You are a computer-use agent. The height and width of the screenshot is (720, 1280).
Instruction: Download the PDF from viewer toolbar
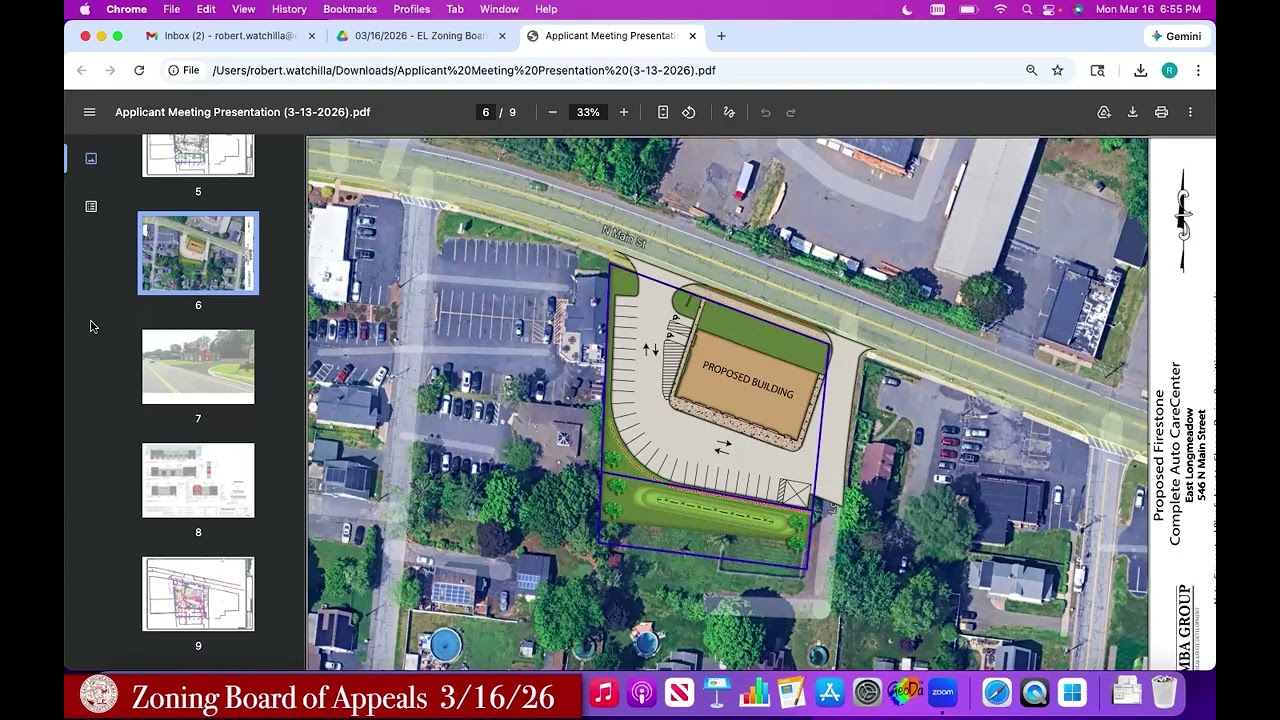click(1133, 112)
